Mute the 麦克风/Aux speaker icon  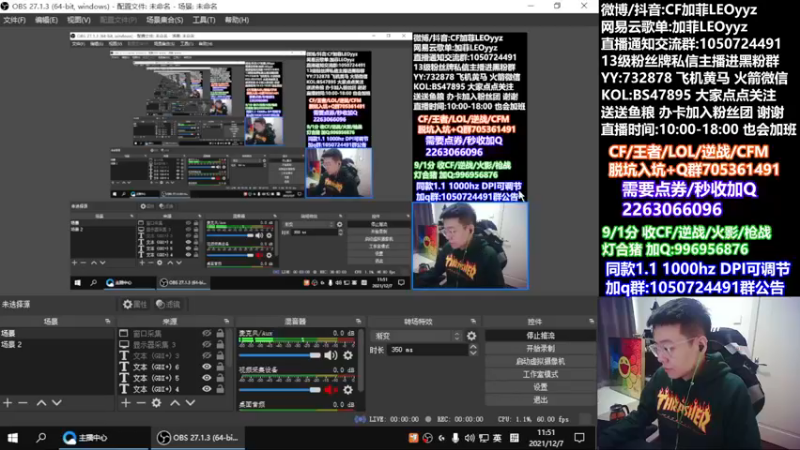coord(331,355)
